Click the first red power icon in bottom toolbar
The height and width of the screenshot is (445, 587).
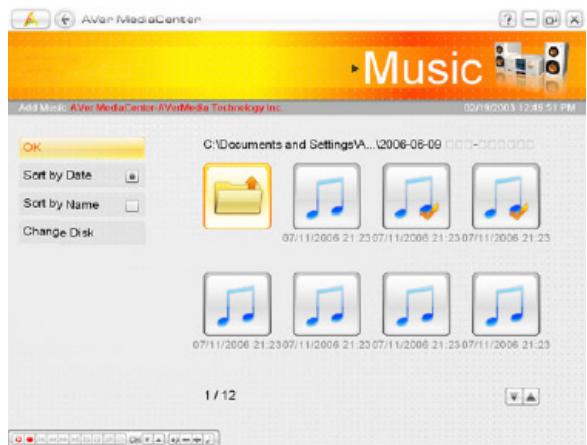pyautogui.click(x=19, y=439)
